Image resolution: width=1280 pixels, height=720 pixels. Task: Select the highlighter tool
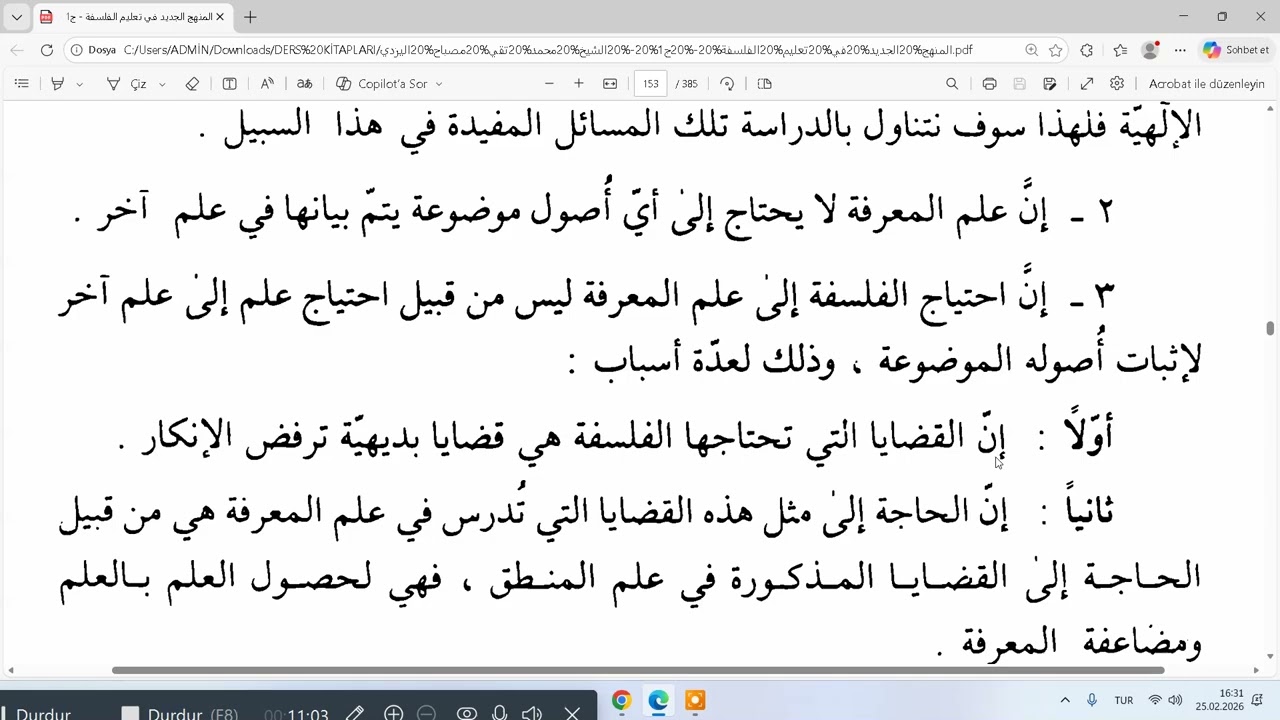(57, 84)
